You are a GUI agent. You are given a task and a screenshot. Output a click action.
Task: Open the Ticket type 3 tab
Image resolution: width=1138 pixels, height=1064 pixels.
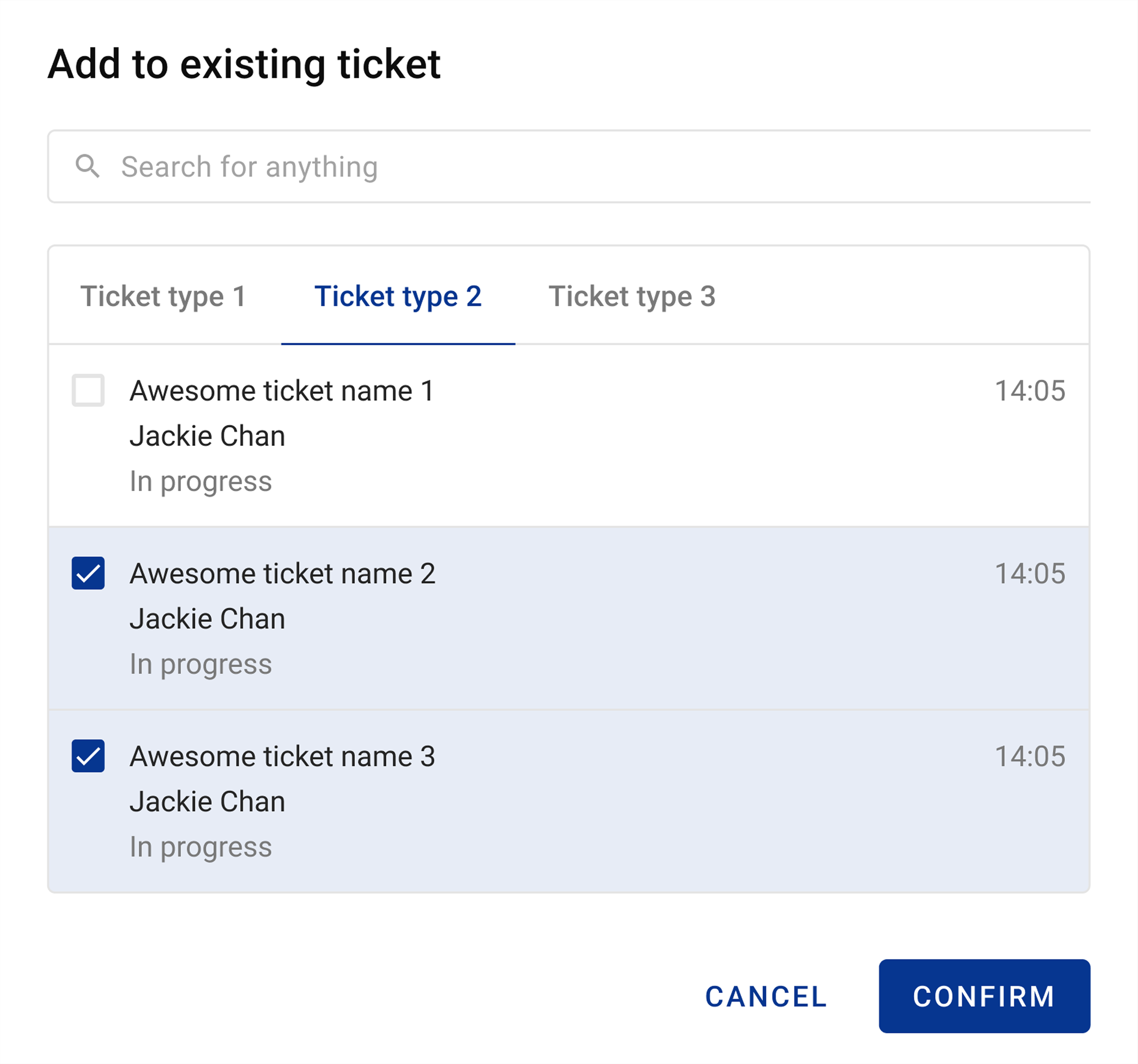click(x=632, y=296)
